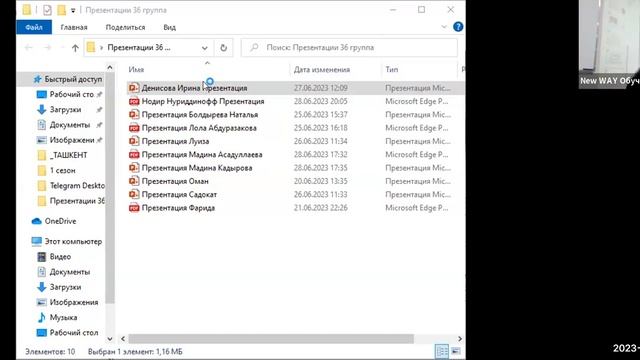Open the Файл ribbon tab

[x=34, y=27]
